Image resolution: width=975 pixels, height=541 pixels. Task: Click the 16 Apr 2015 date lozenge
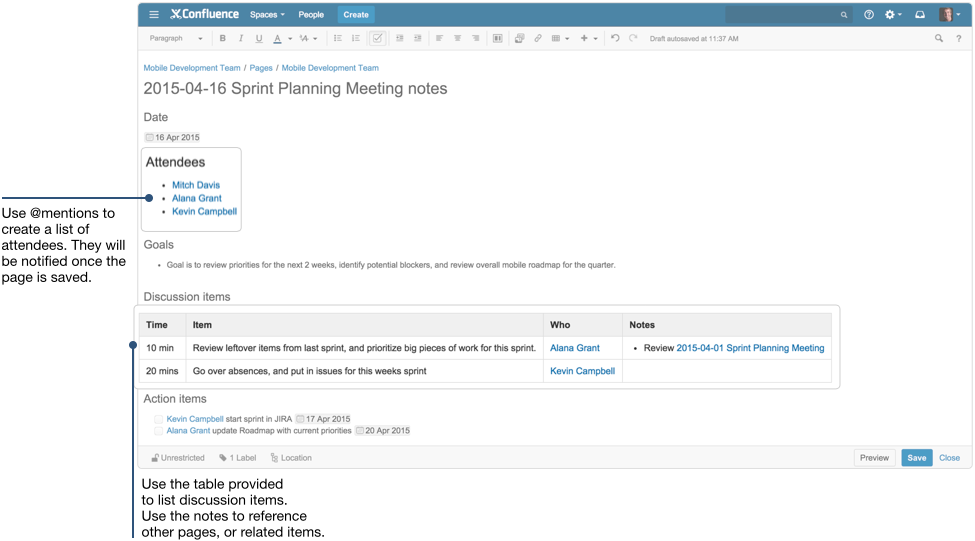click(x=172, y=137)
